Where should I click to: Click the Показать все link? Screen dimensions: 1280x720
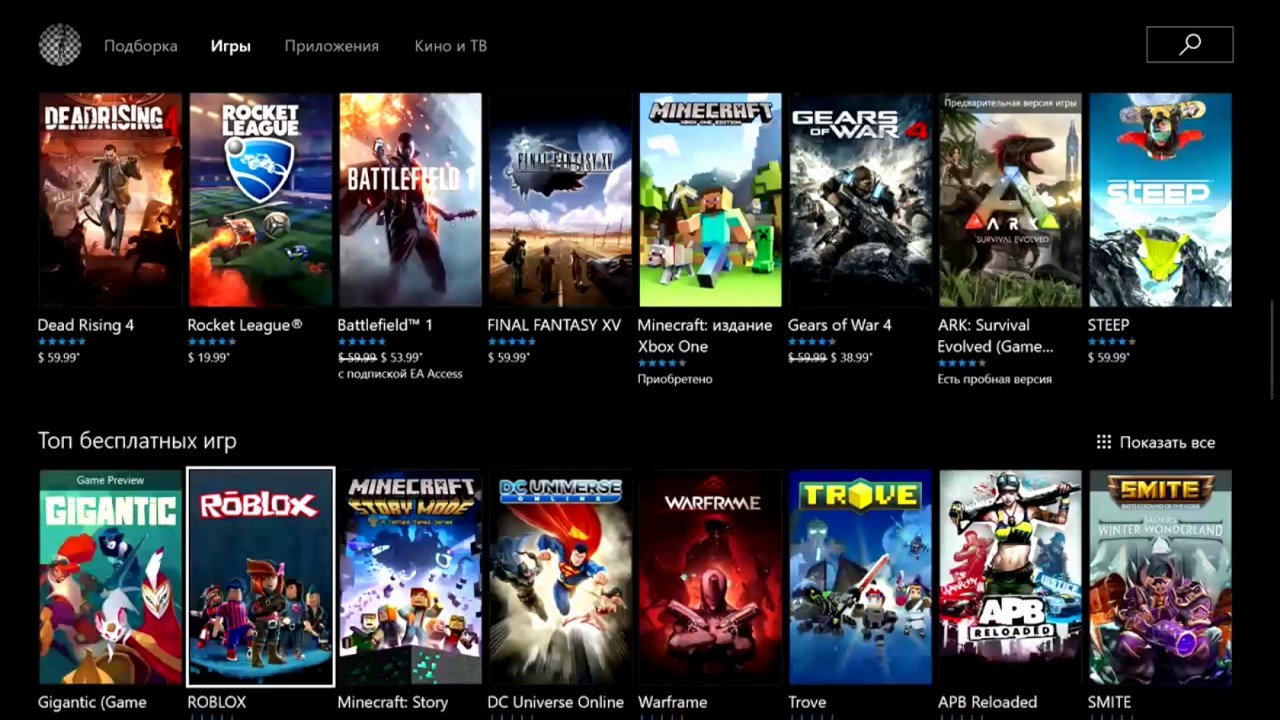[1167, 442]
